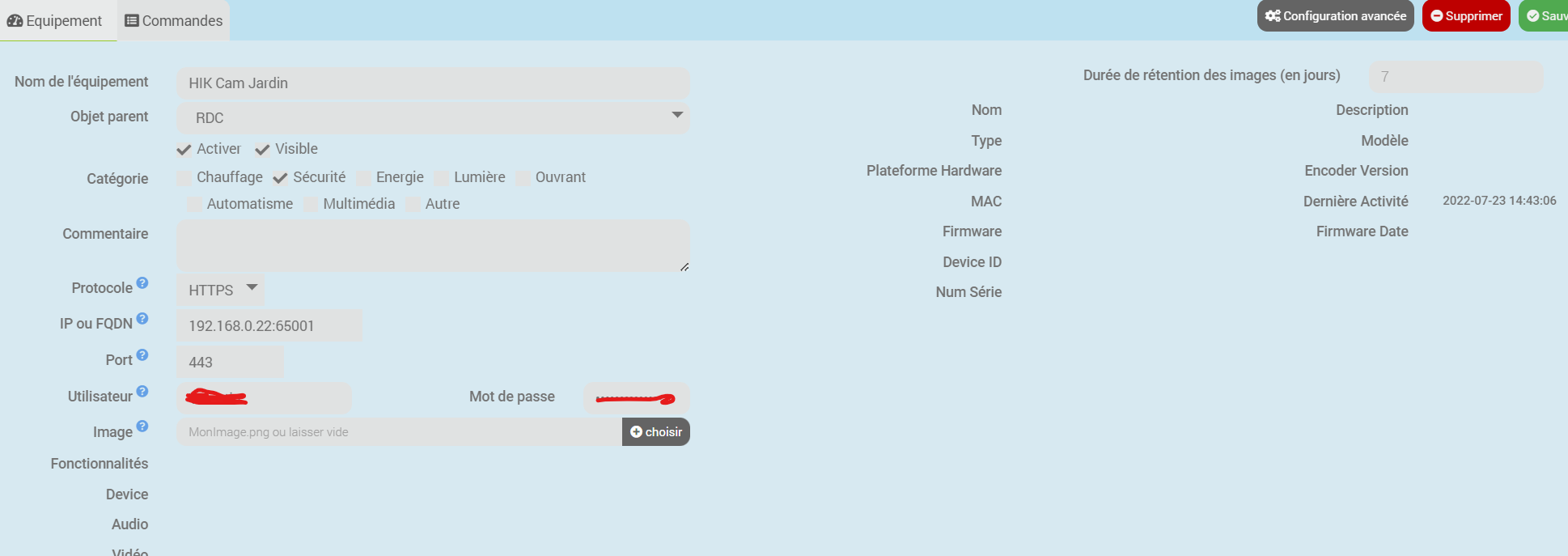This screenshot has width=1568, height=556.
Task: Enable the Lumière category checkbox
Action: [x=442, y=178]
